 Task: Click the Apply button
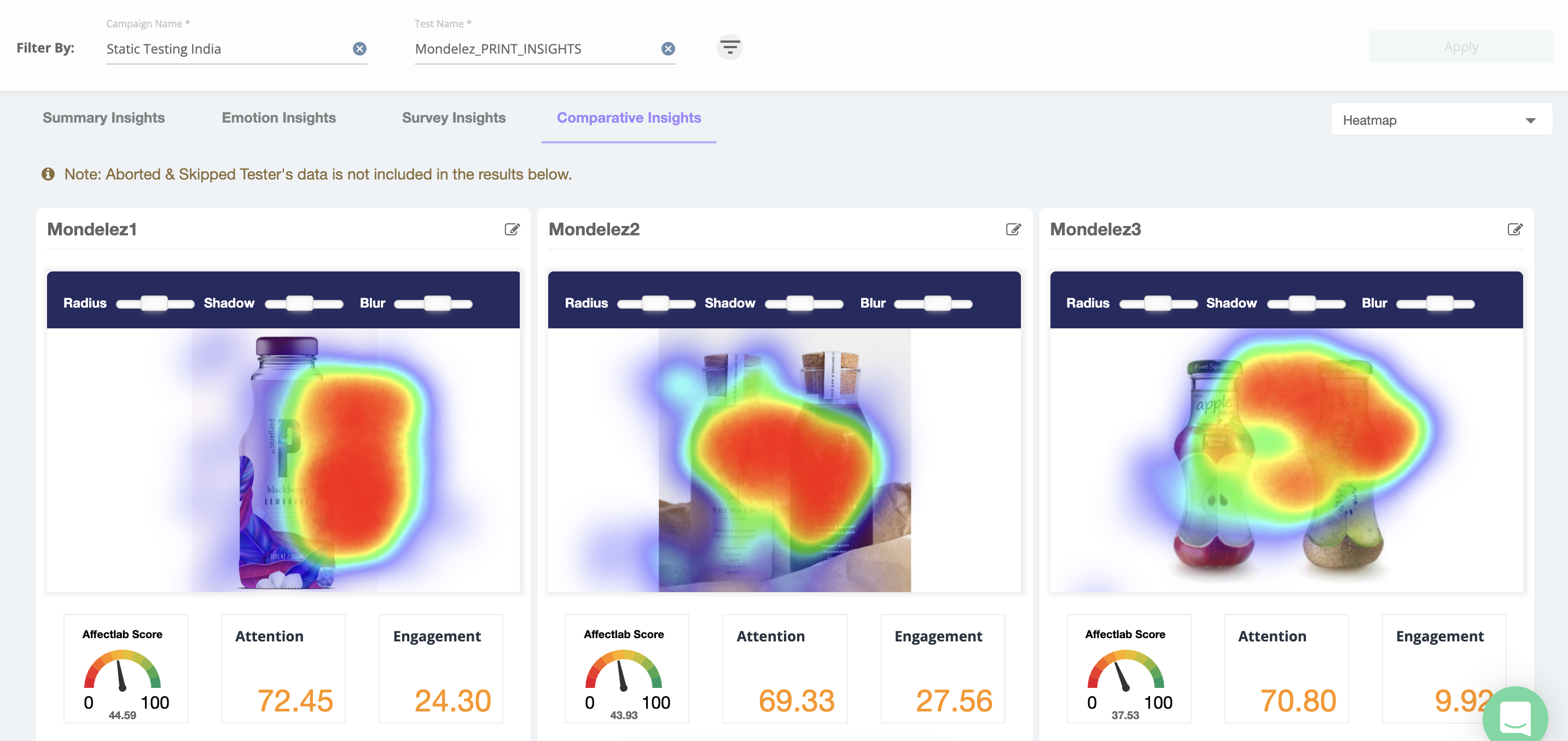[1461, 47]
